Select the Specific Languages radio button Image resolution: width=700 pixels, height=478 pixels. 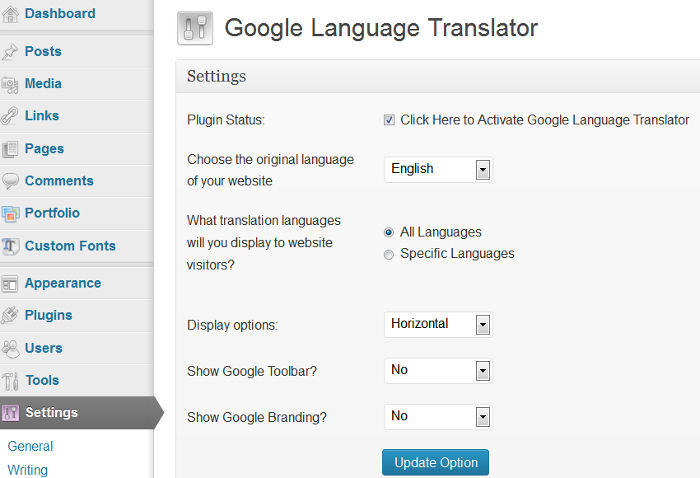389,255
